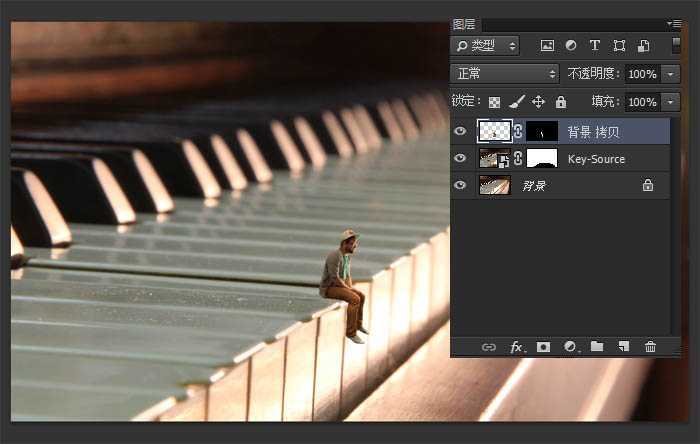Click the 不透明度 100% opacity field

tap(642, 74)
